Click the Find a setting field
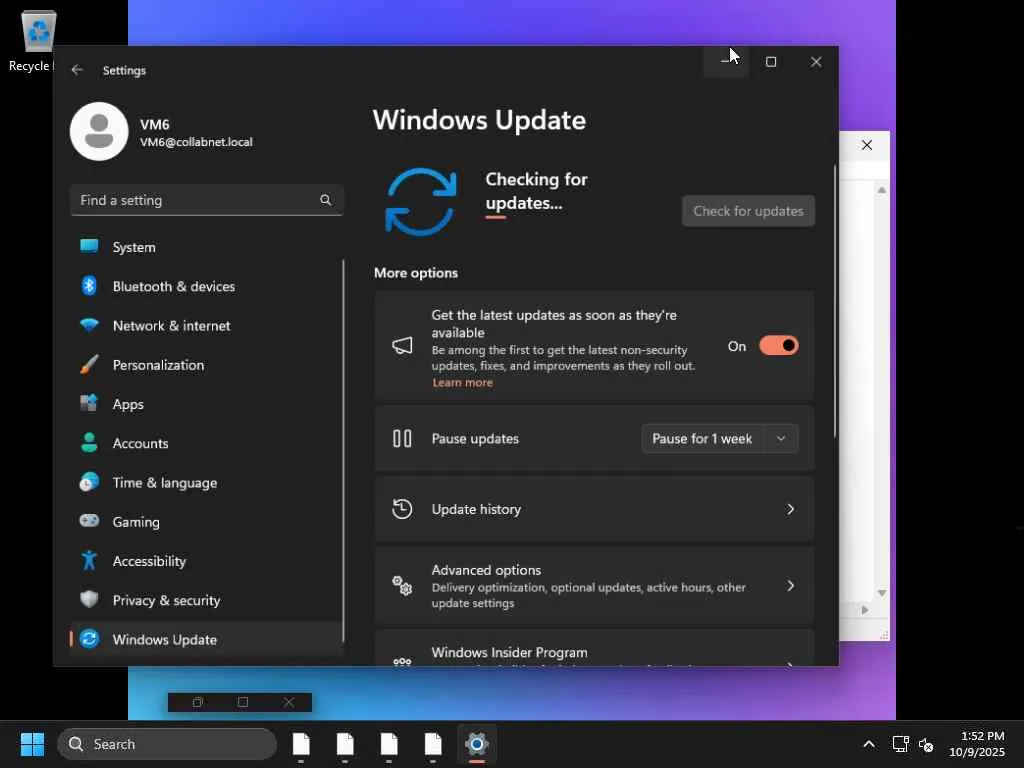 click(206, 200)
